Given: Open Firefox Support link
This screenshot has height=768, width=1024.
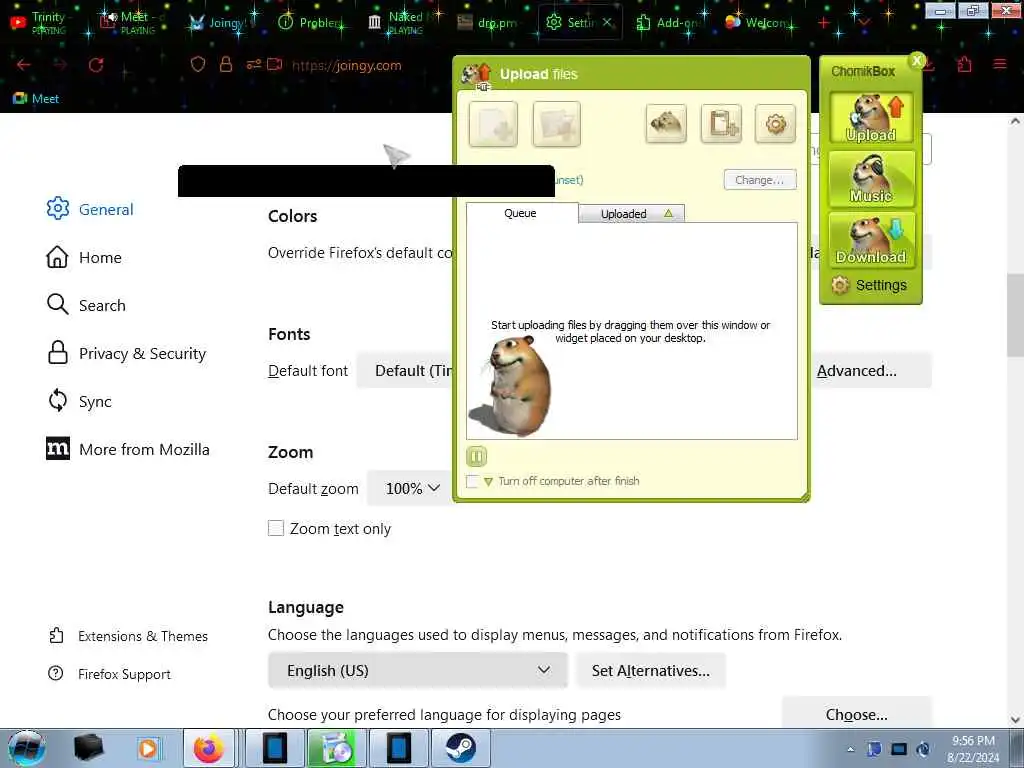Looking at the screenshot, I should click(109, 674).
